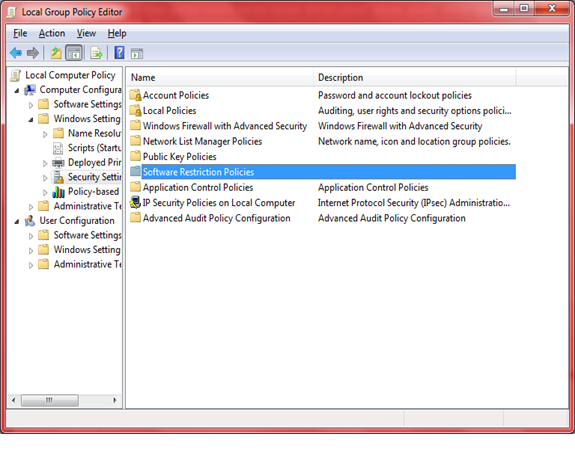Open the Help menu

[117, 33]
